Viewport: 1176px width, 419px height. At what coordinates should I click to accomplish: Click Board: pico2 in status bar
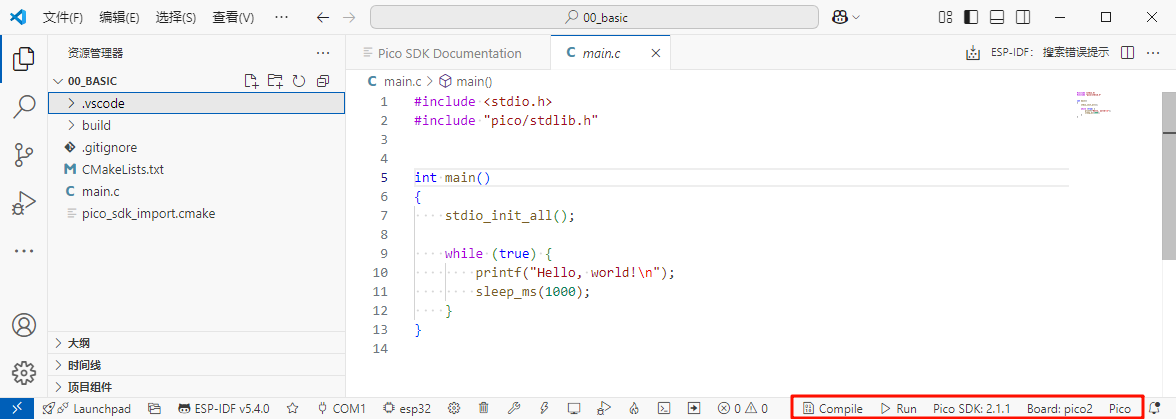(1060, 409)
